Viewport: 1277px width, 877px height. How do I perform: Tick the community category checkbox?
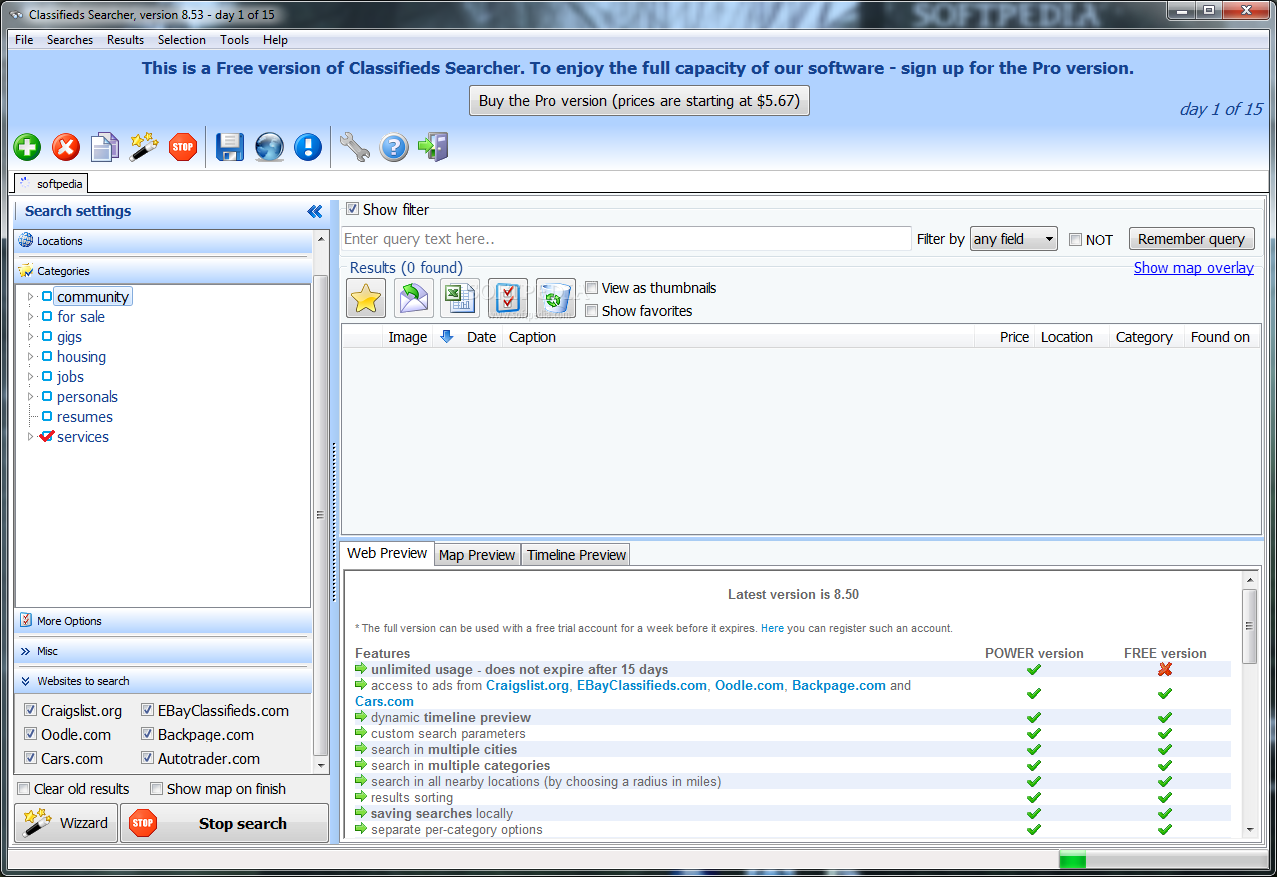[x=47, y=297]
